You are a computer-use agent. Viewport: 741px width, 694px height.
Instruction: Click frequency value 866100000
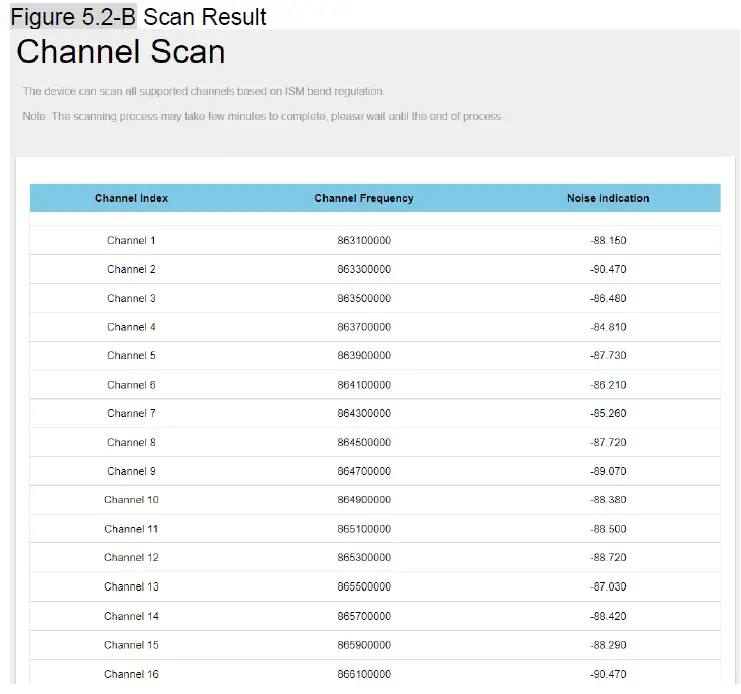pos(364,675)
